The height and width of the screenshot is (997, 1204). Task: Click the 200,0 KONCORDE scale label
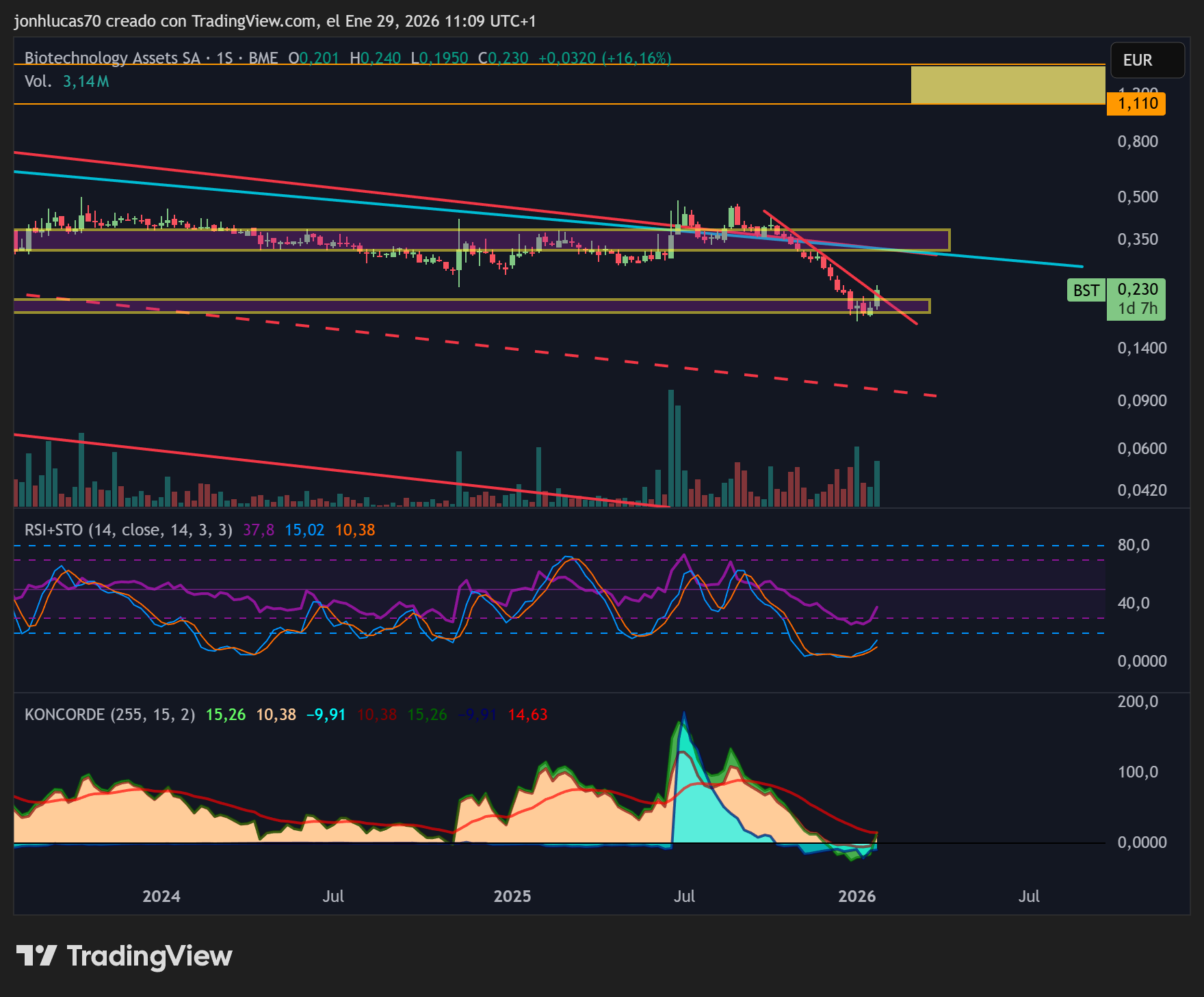point(1138,702)
